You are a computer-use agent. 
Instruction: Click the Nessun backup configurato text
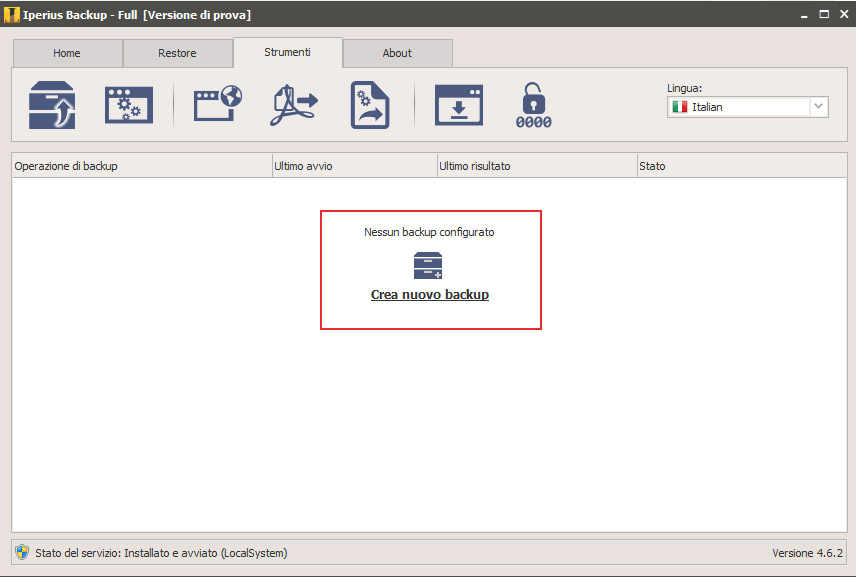point(429,232)
